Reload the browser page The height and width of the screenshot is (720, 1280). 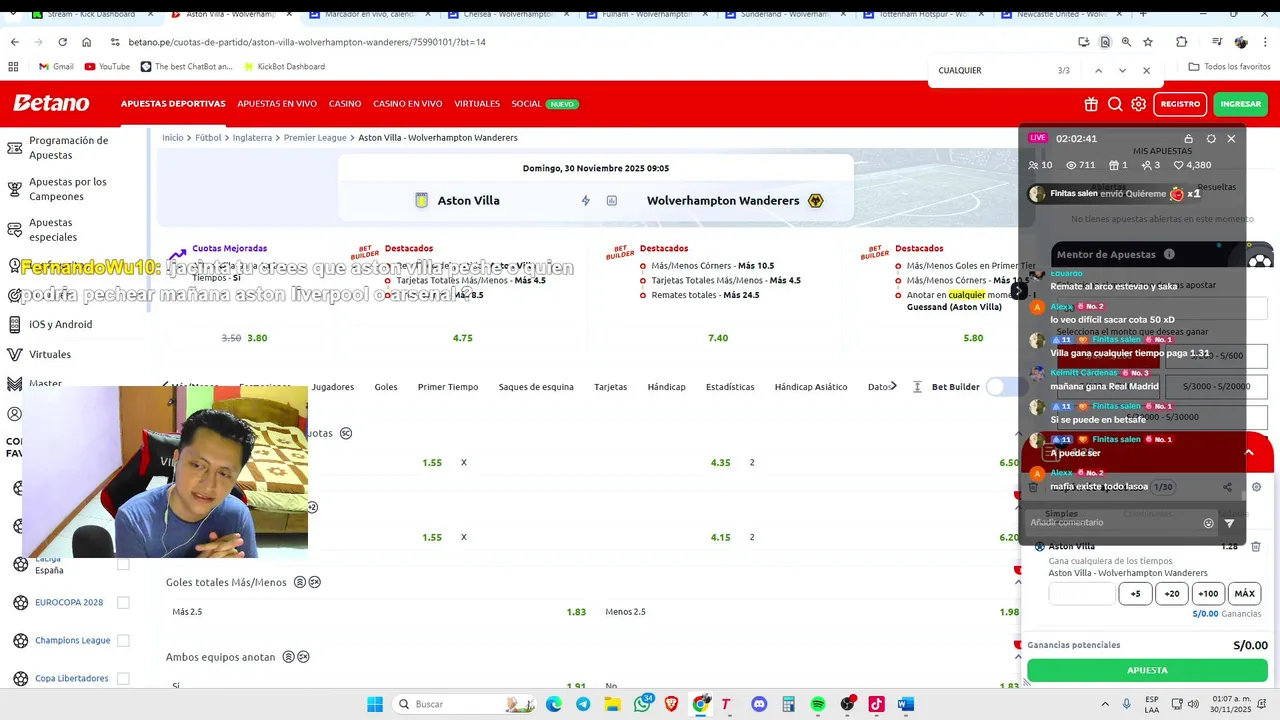tap(62, 42)
